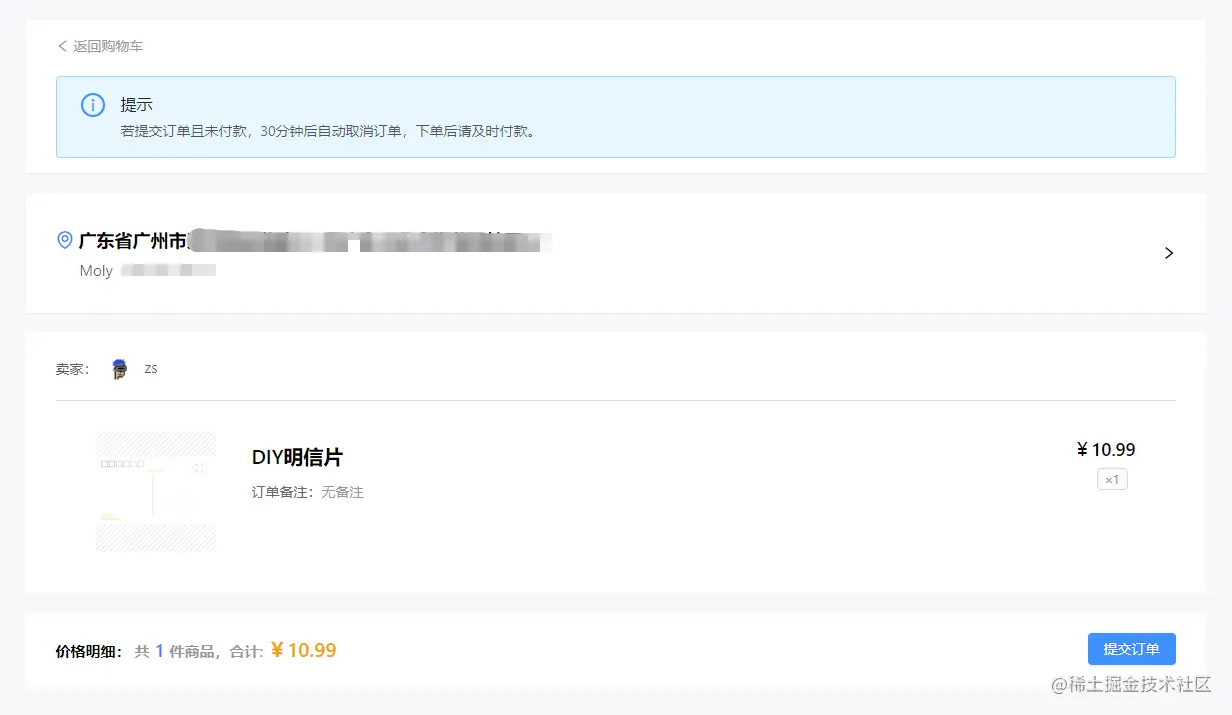
Task: Click the DIY明信片 product title
Action: (297, 457)
